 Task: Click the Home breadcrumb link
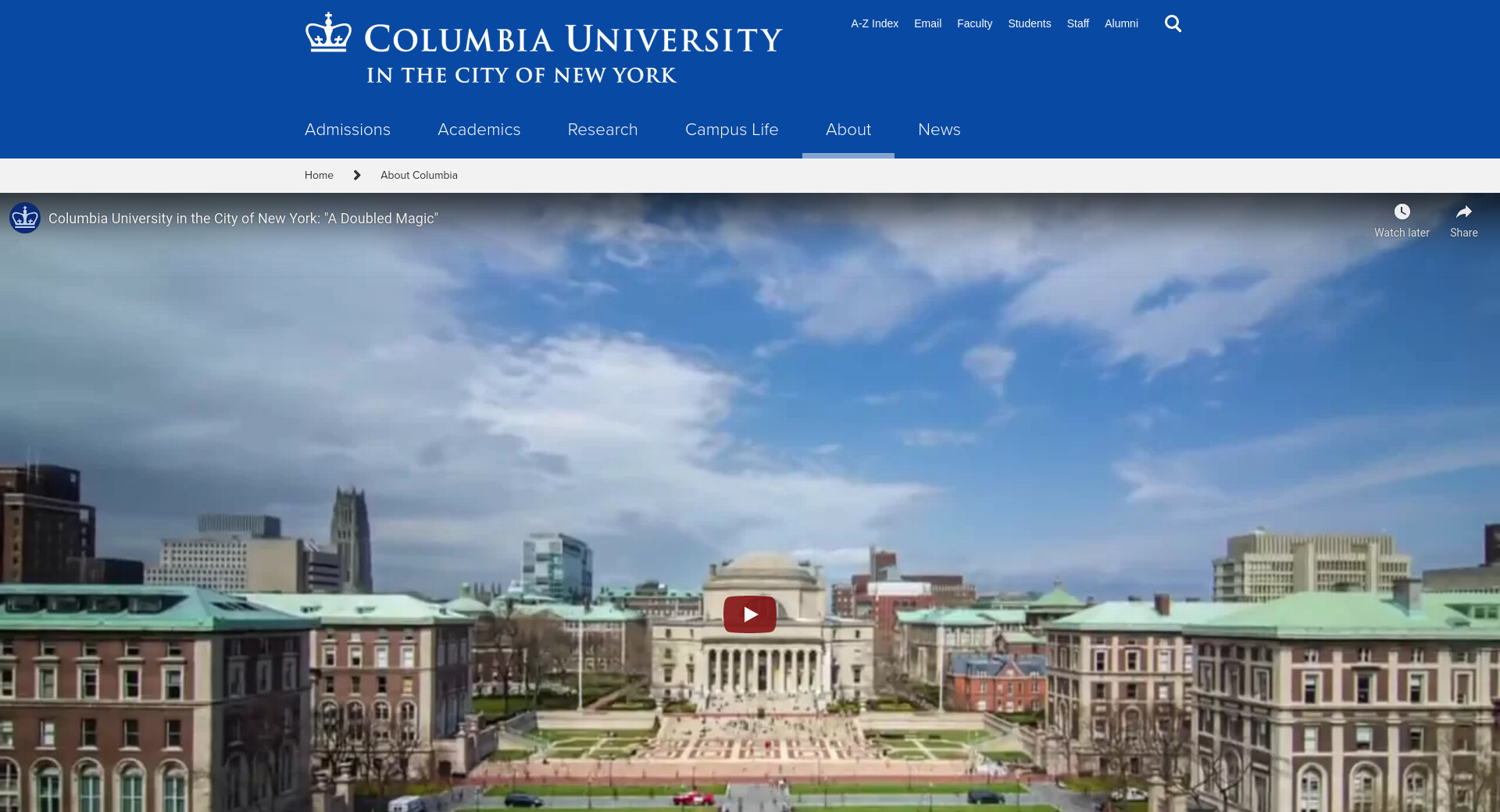pos(319,176)
